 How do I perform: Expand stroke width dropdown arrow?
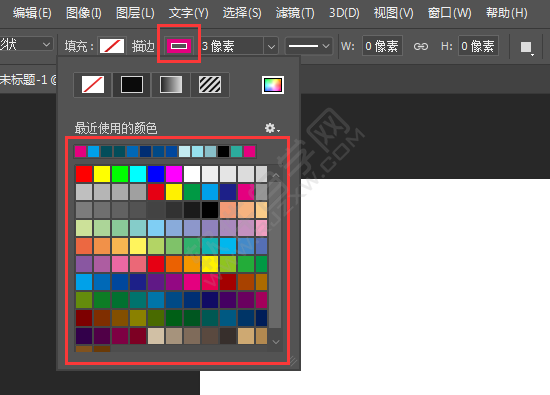click(x=271, y=46)
